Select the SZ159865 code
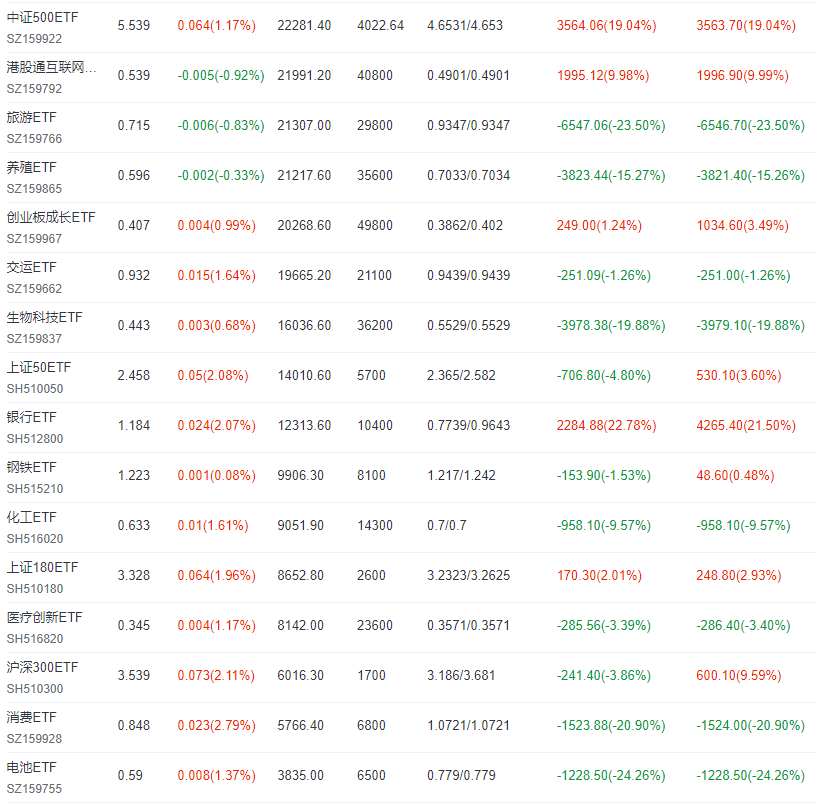 [34, 189]
